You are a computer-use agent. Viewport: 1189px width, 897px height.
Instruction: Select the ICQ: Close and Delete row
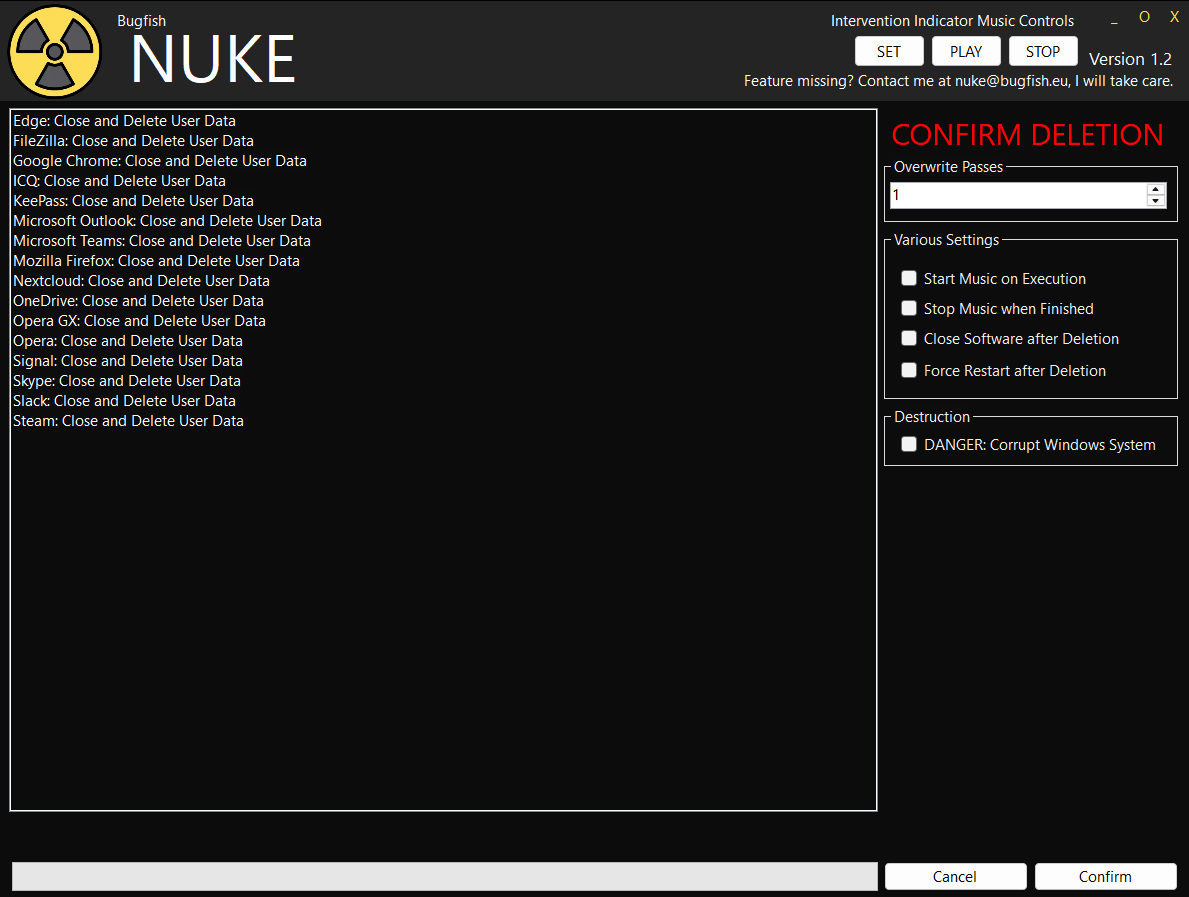pyautogui.click(x=444, y=180)
